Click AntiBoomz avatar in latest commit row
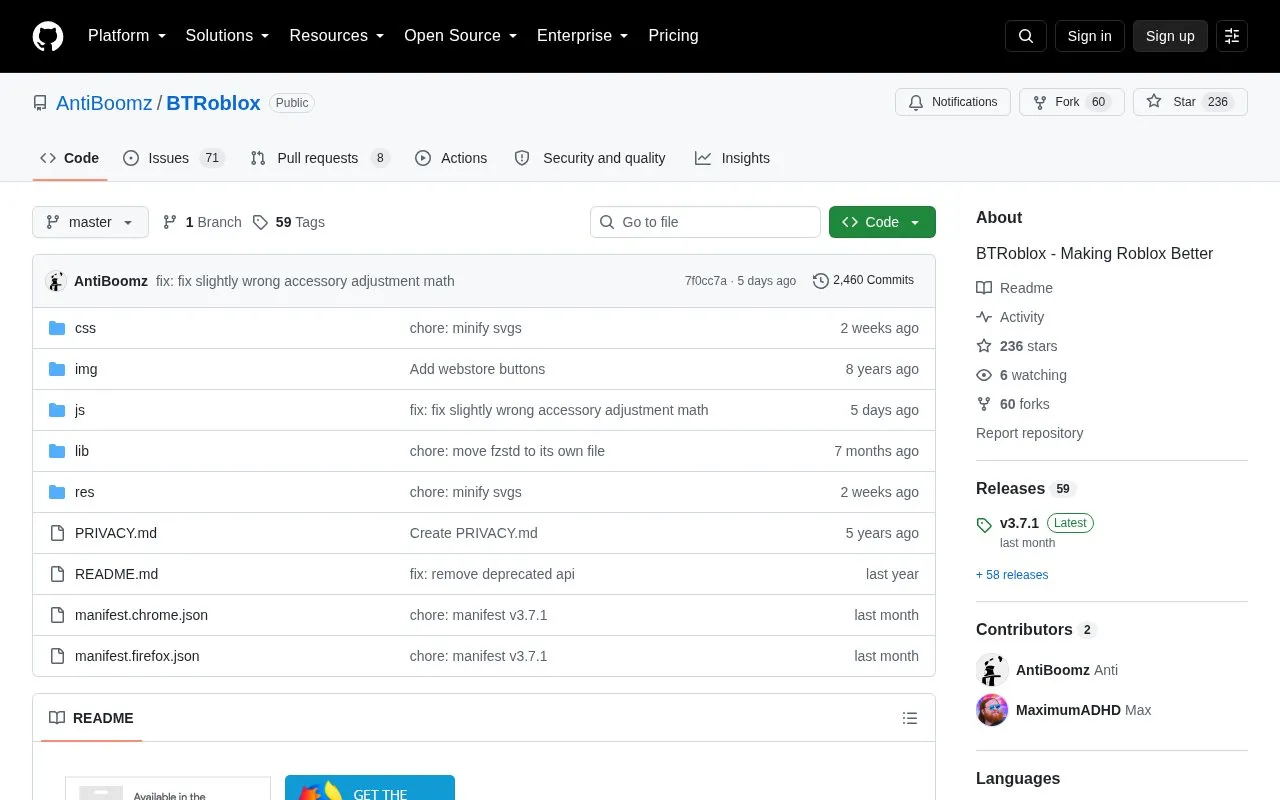This screenshot has height=800, width=1280. (56, 281)
